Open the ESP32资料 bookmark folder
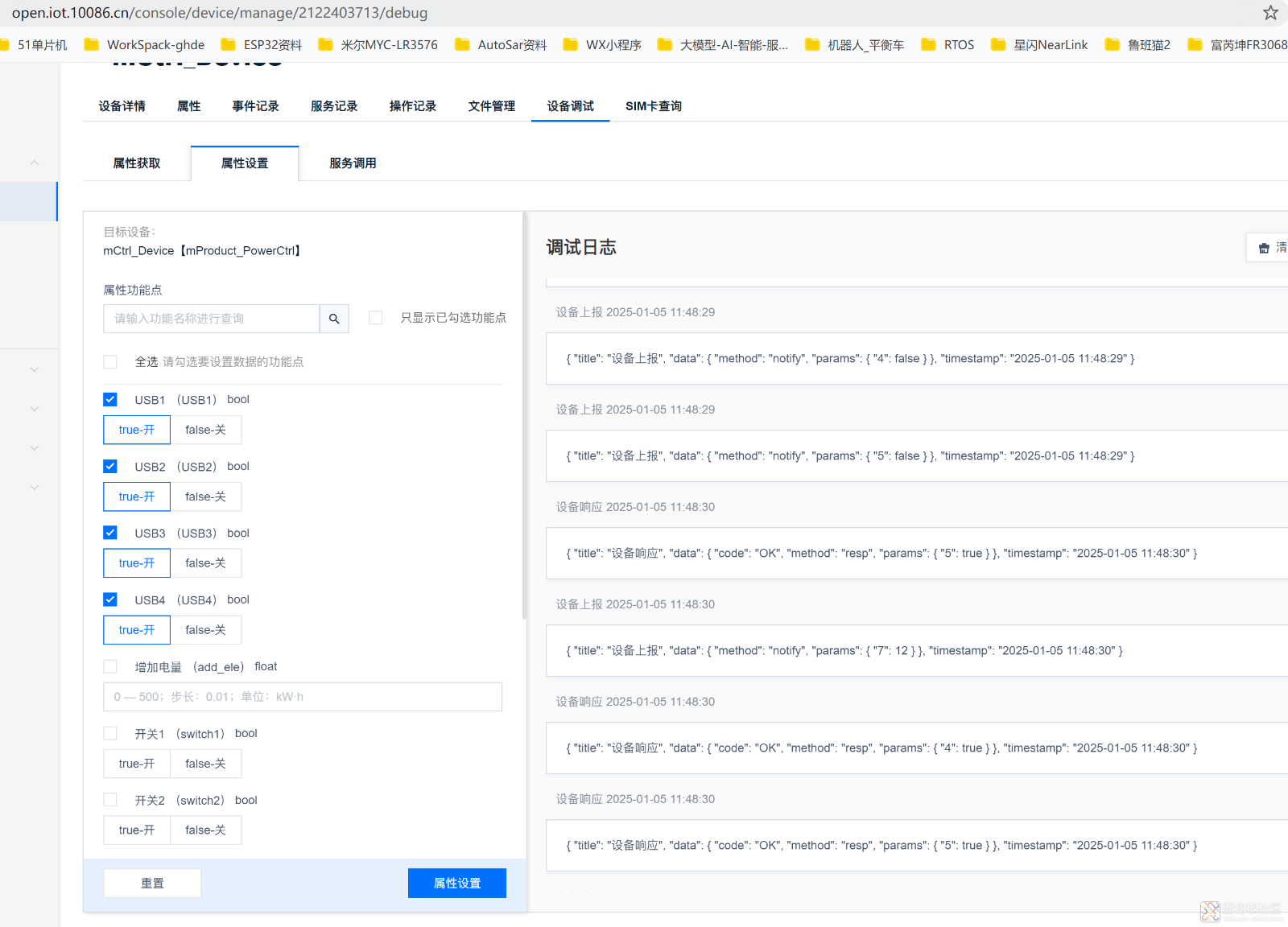 click(x=262, y=45)
